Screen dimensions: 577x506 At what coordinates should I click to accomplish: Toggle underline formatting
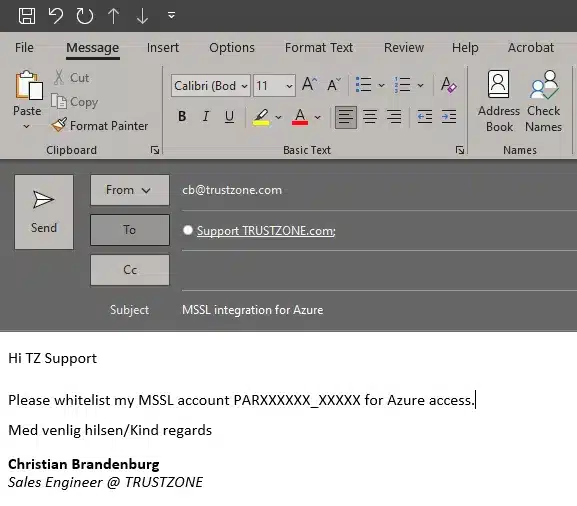[229, 116]
